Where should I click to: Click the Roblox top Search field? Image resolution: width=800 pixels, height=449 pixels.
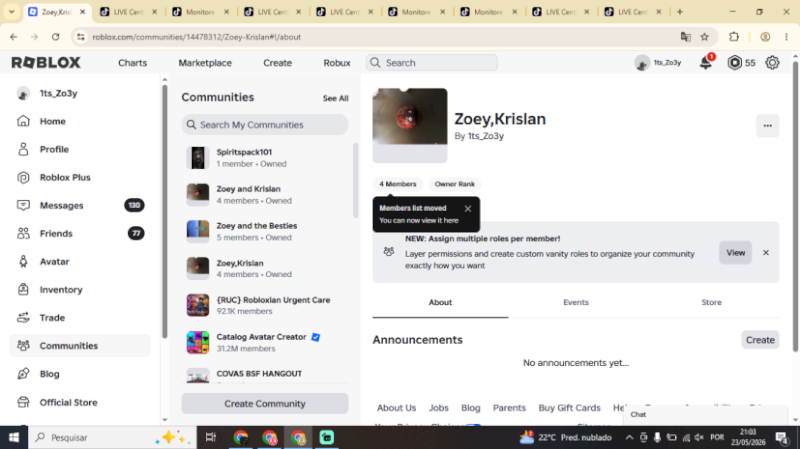432,63
